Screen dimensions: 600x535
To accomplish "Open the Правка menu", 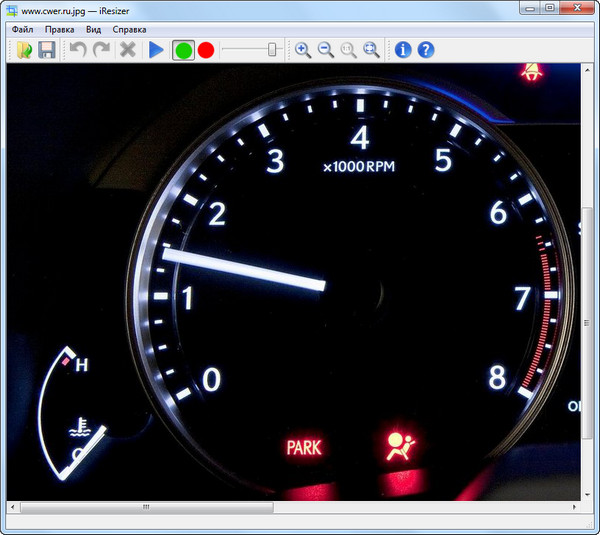I will pyautogui.click(x=60, y=30).
